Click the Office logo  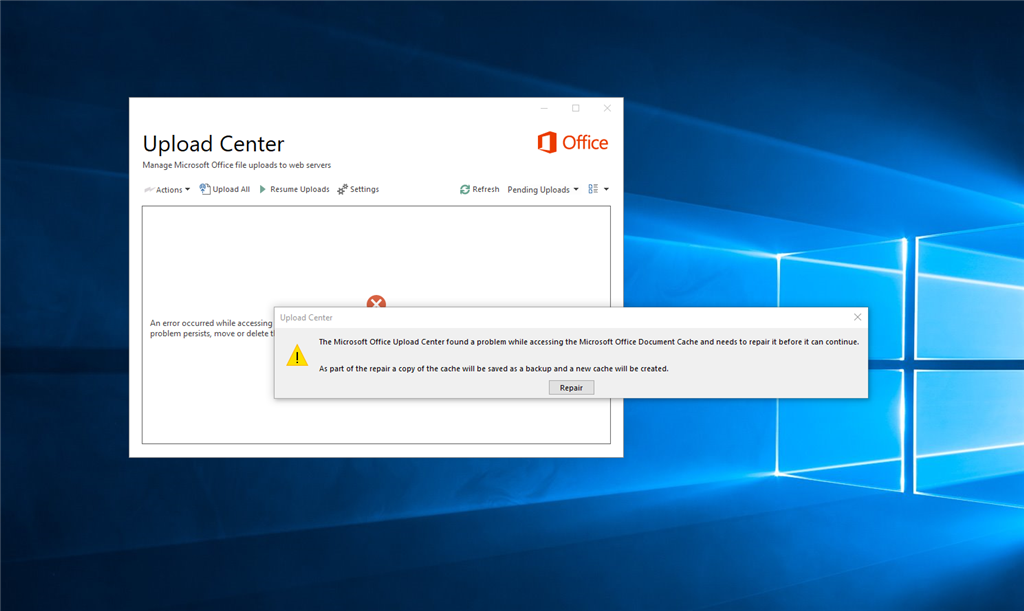pyautogui.click(x=573, y=142)
